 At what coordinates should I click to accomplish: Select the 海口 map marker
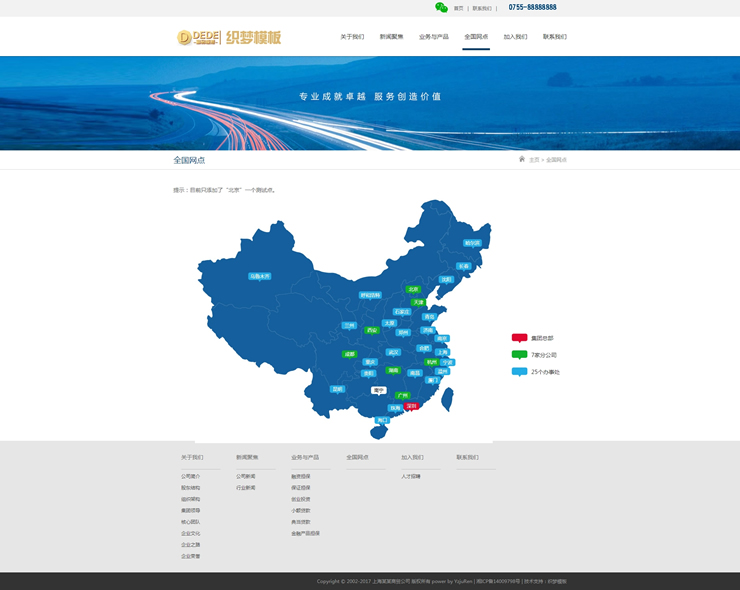(x=382, y=420)
